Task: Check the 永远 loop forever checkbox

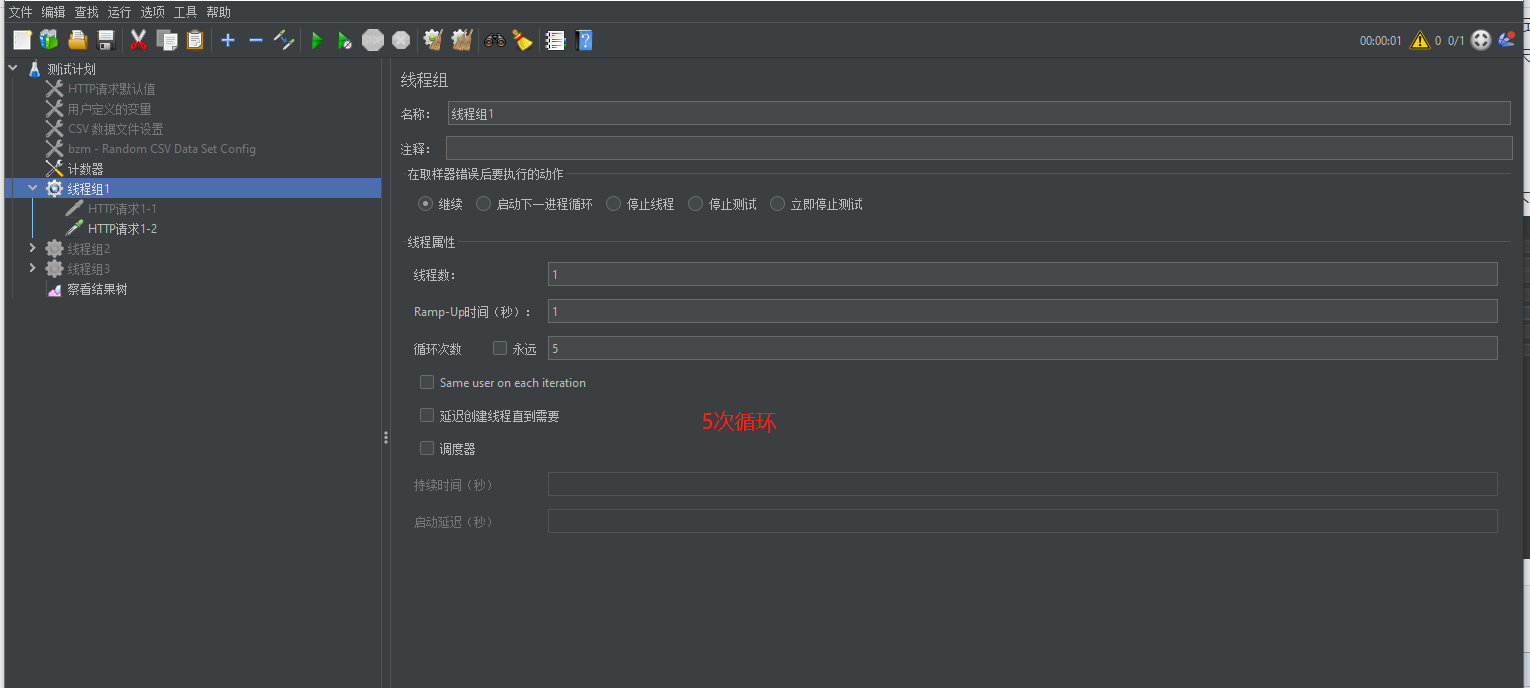Action: click(x=500, y=348)
